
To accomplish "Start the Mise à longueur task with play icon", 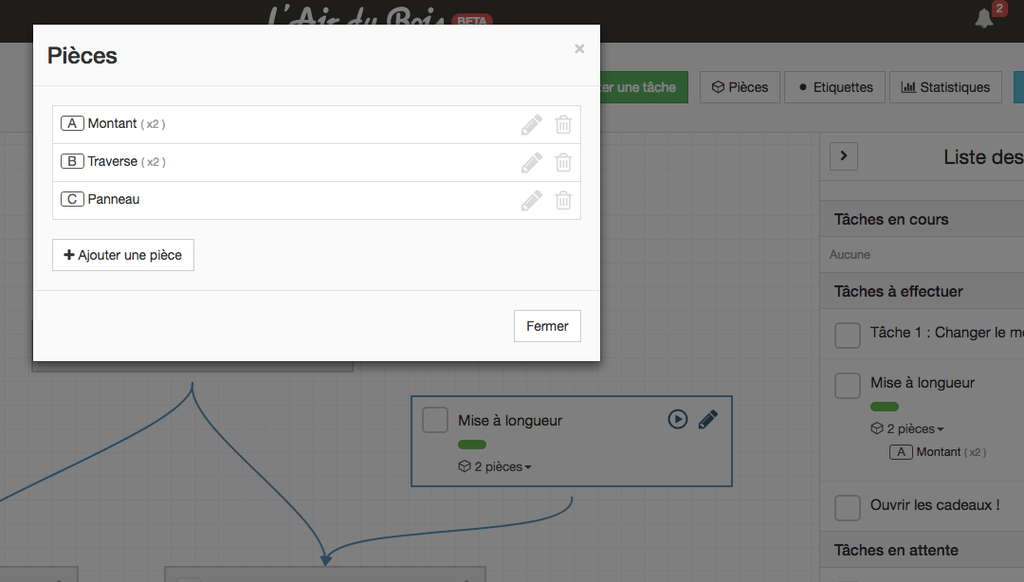I will (678, 419).
